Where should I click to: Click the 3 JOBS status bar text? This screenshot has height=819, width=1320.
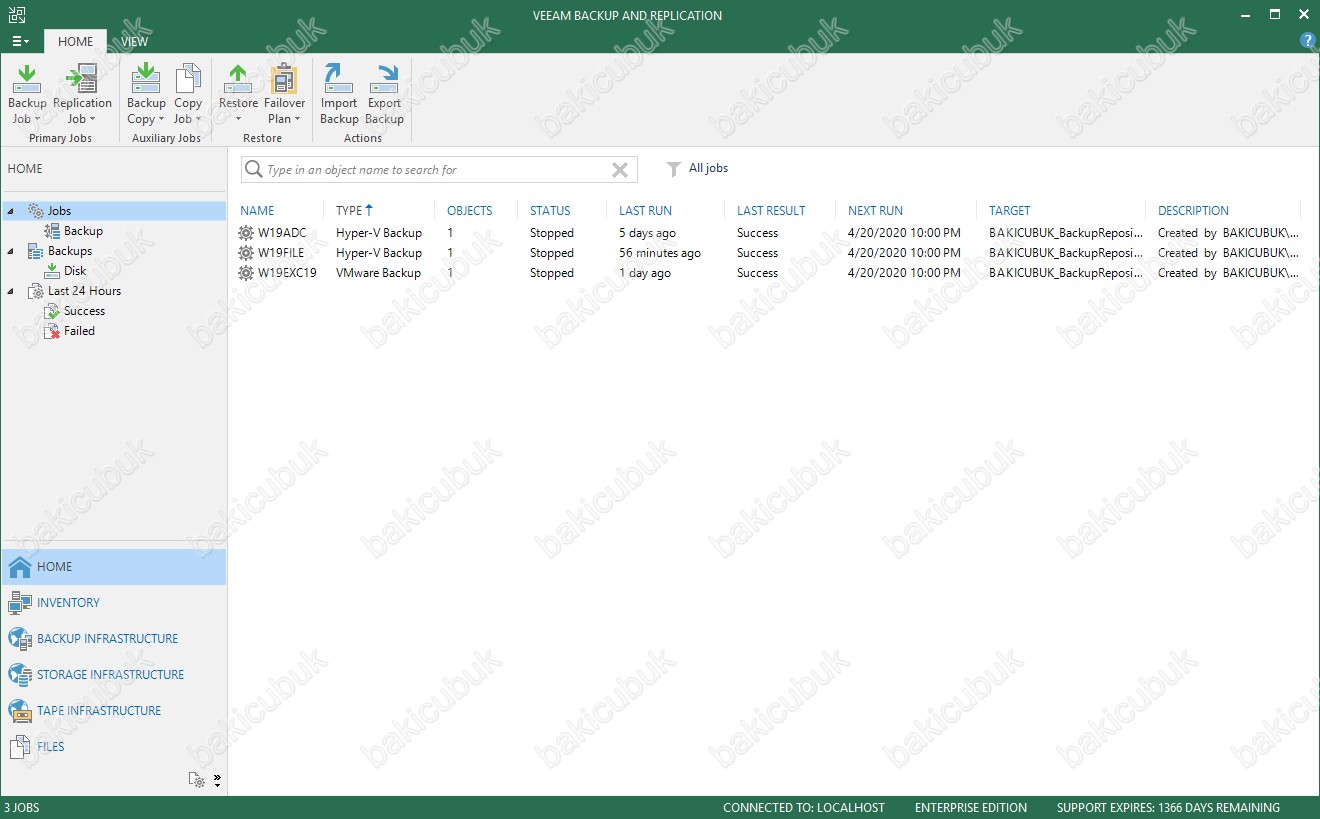(22, 808)
